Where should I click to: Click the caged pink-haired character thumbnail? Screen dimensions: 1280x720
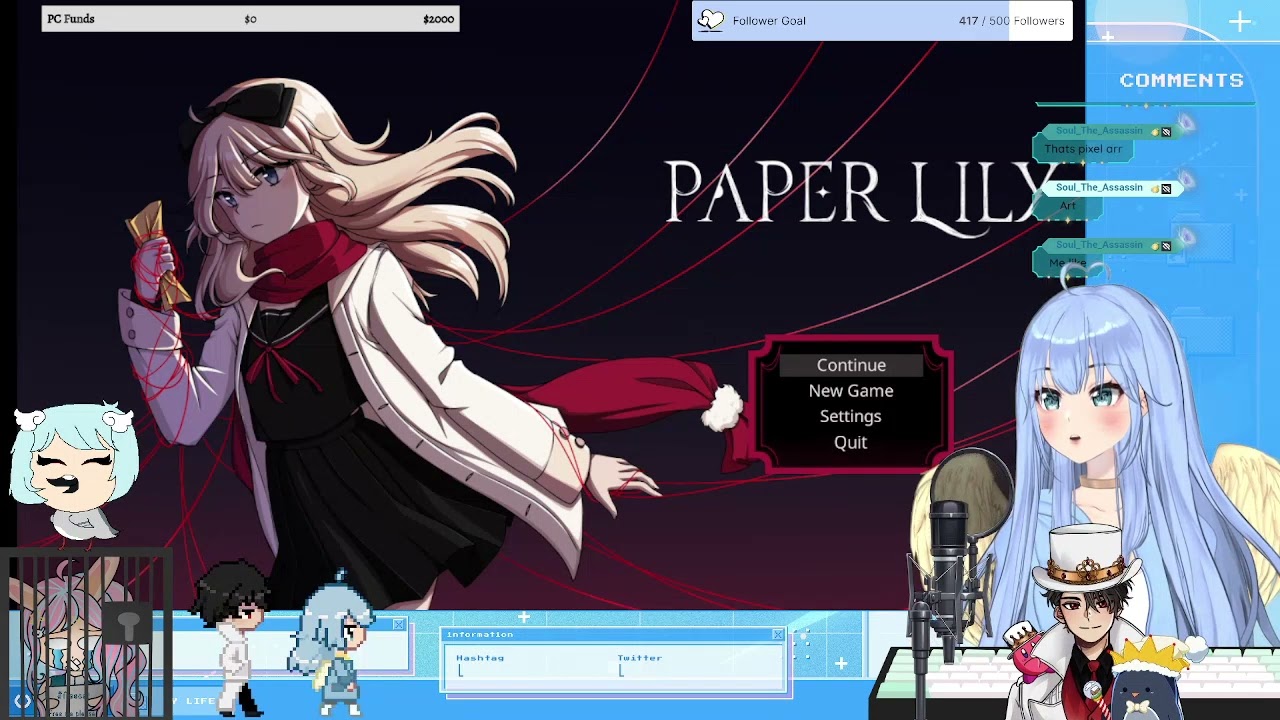click(87, 635)
